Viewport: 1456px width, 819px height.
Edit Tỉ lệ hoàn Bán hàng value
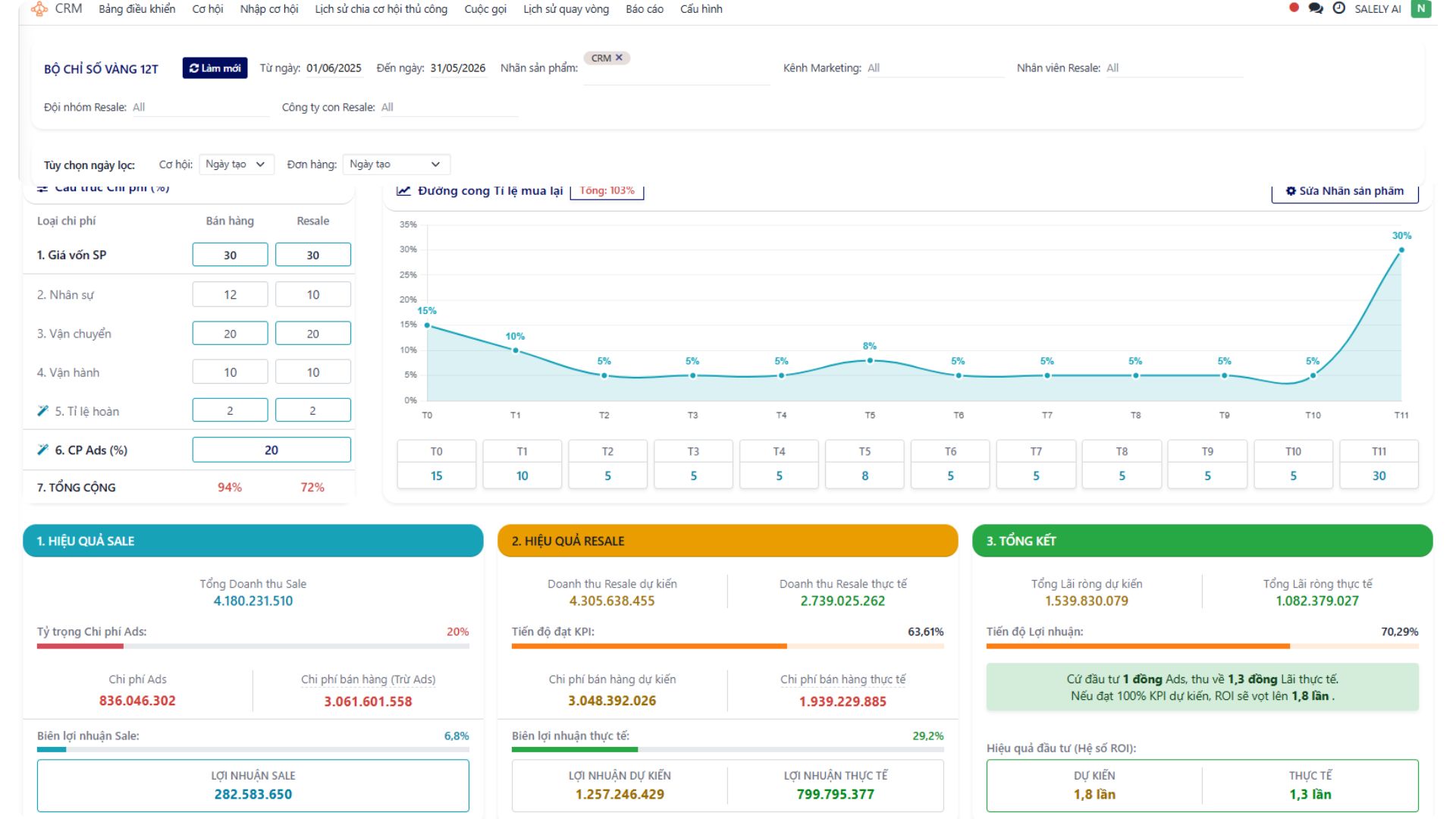[x=230, y=411]
